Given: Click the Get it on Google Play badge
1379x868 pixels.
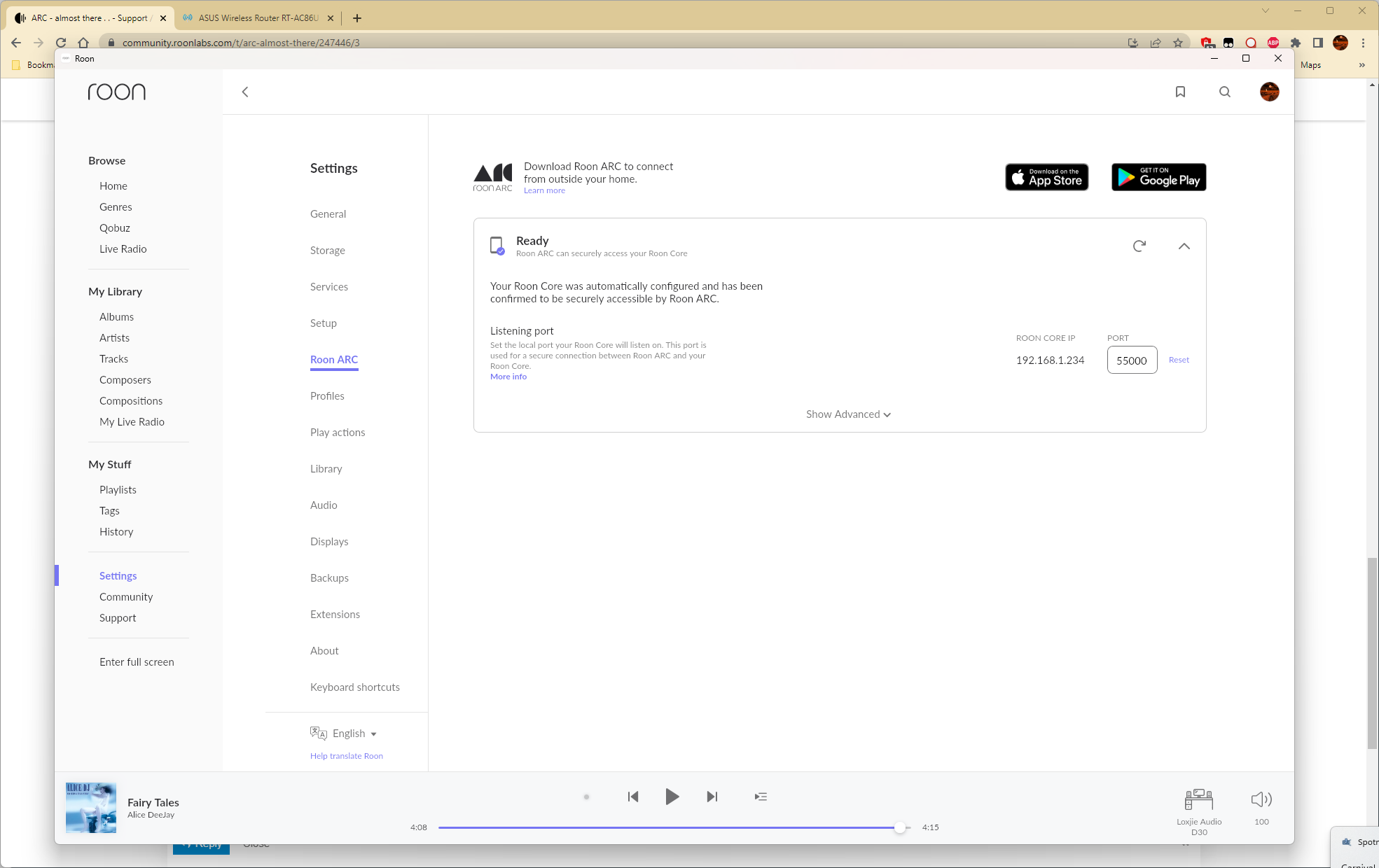Looking at the screenshot, I should click(x=1158, y=177).
